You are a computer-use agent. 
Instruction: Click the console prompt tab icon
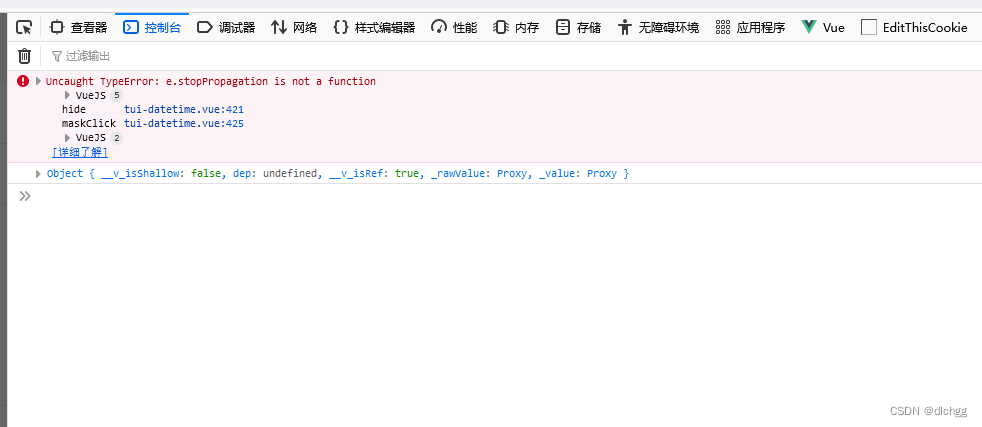pos(130,27)
